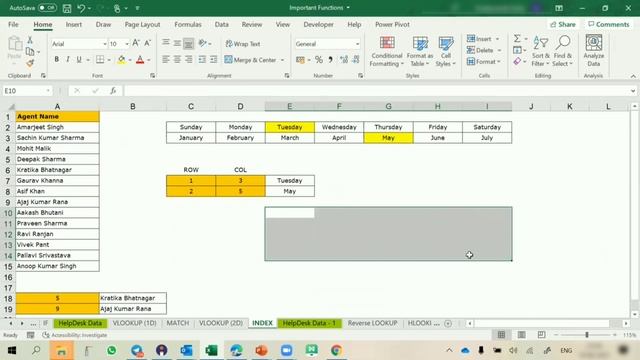Screen dimensions: 640x360
Task: Open the Insert ribbon tab
Action: click(x=73, y=24)
